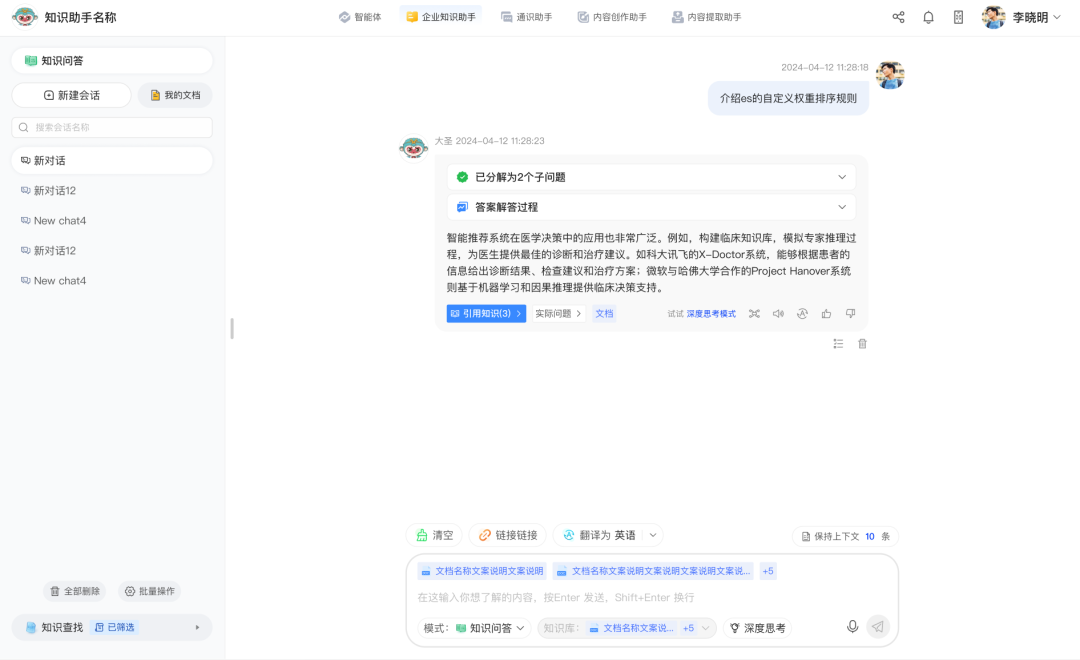Click the 新建会话 button
Image resolution: width=1080 pixels, height=660 pixels.
point(72,95)
